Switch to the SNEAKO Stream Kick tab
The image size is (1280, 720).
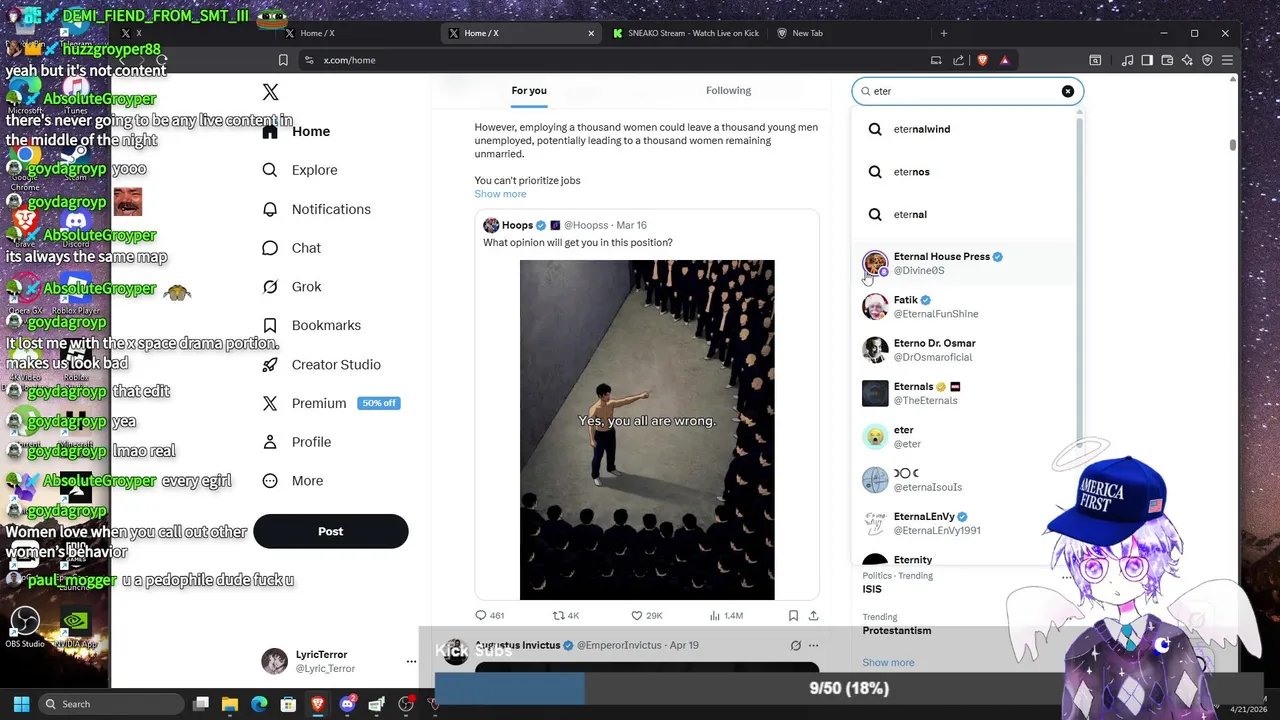click(684, 33)
